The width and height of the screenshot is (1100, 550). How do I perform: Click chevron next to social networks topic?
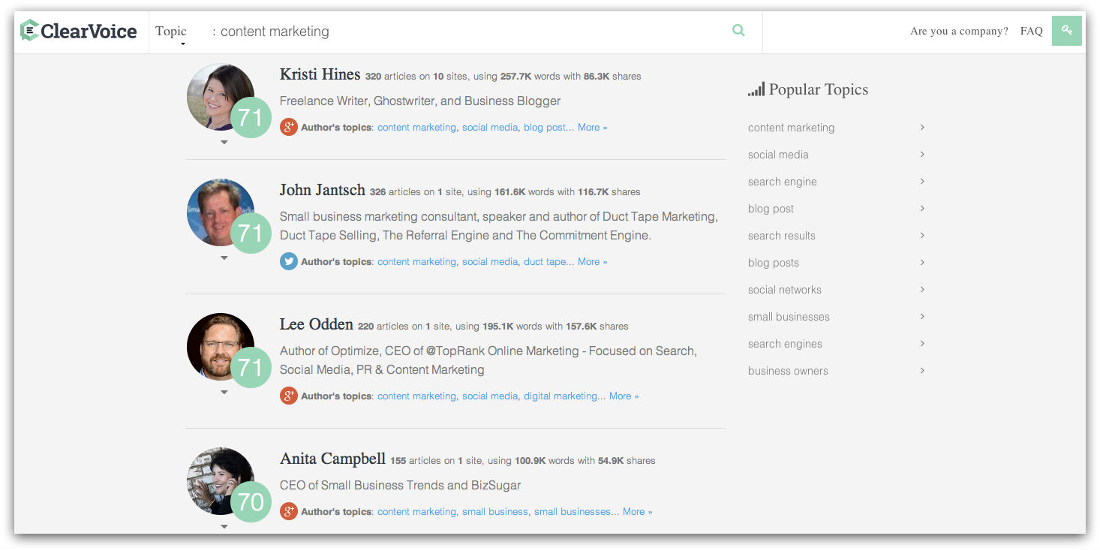click(923, 289)
